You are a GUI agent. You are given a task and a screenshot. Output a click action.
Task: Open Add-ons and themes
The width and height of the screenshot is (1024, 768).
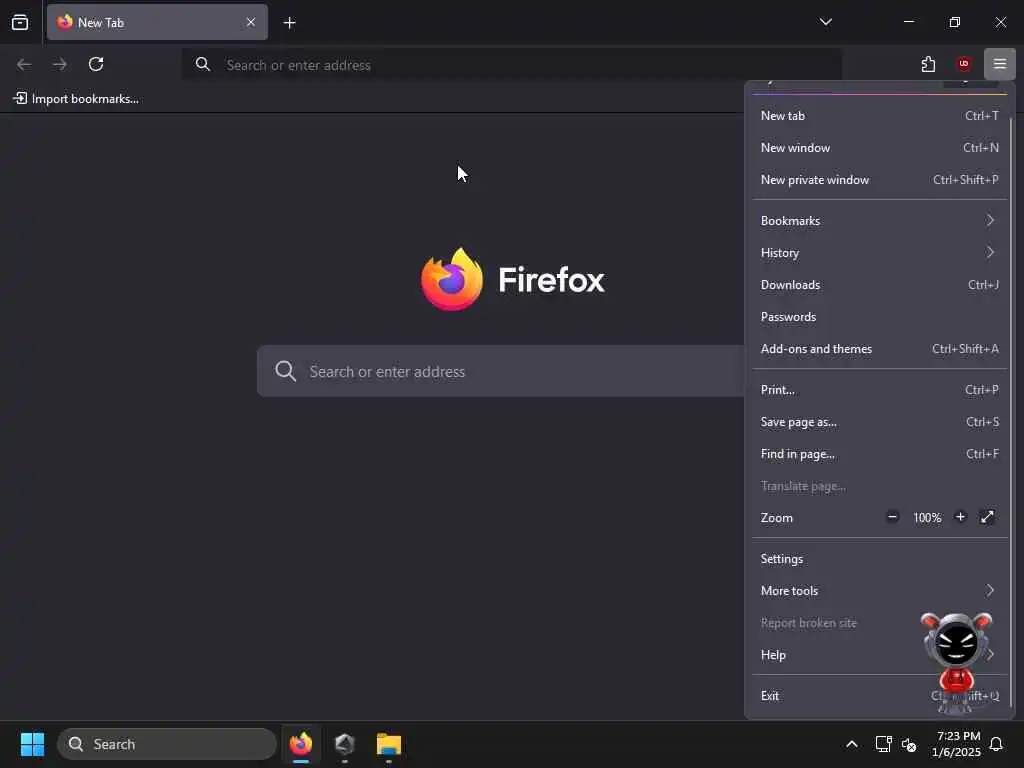[879, 349]
